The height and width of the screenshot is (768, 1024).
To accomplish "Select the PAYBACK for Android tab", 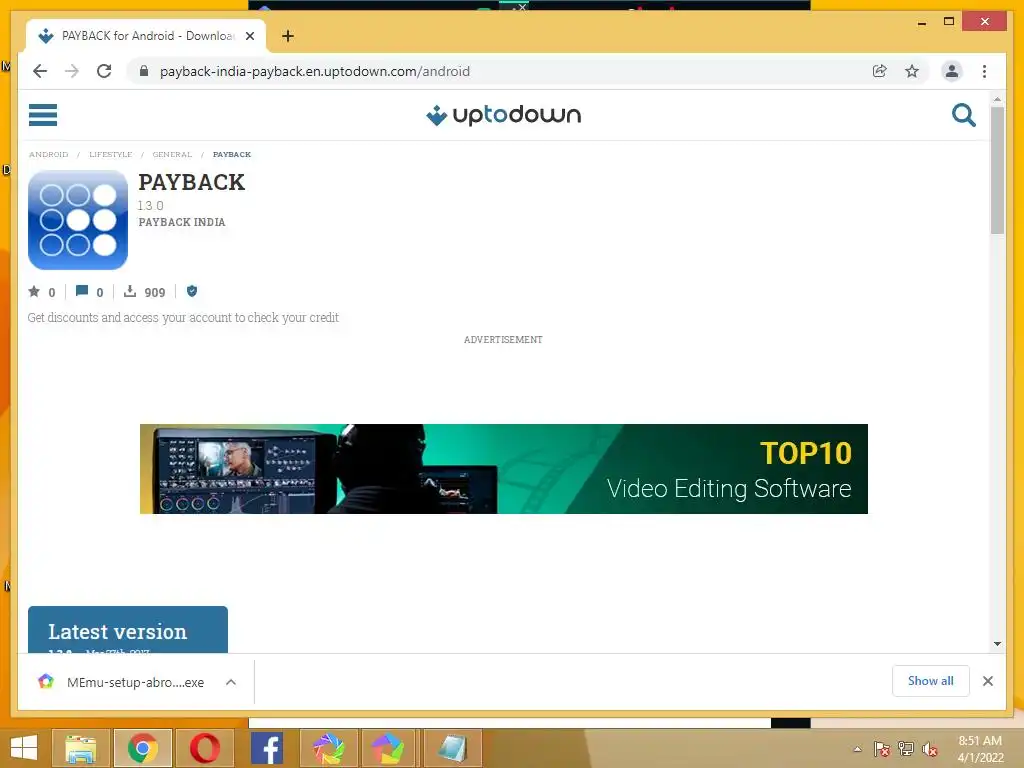I will pos(146,36).
